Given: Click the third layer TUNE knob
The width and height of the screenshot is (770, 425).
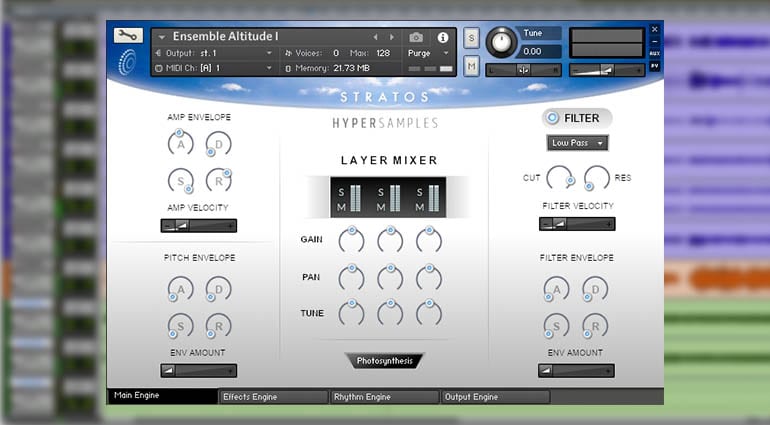Looking at the screenshot, I should [429, 313].
